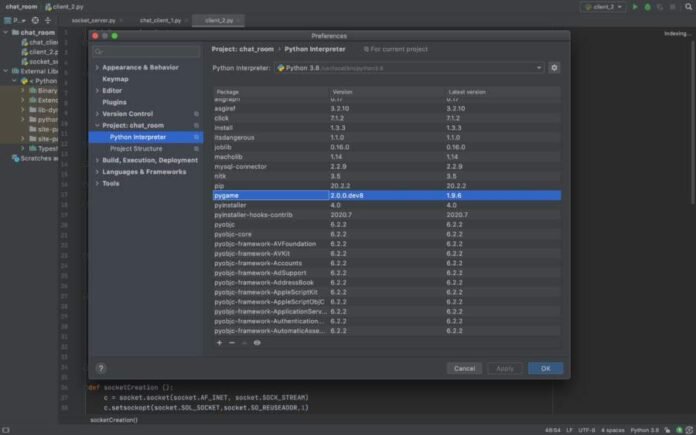Screen dimensions: 696x435
Task: Click the minus icon to uninstall package
Action: click(232, 343)
